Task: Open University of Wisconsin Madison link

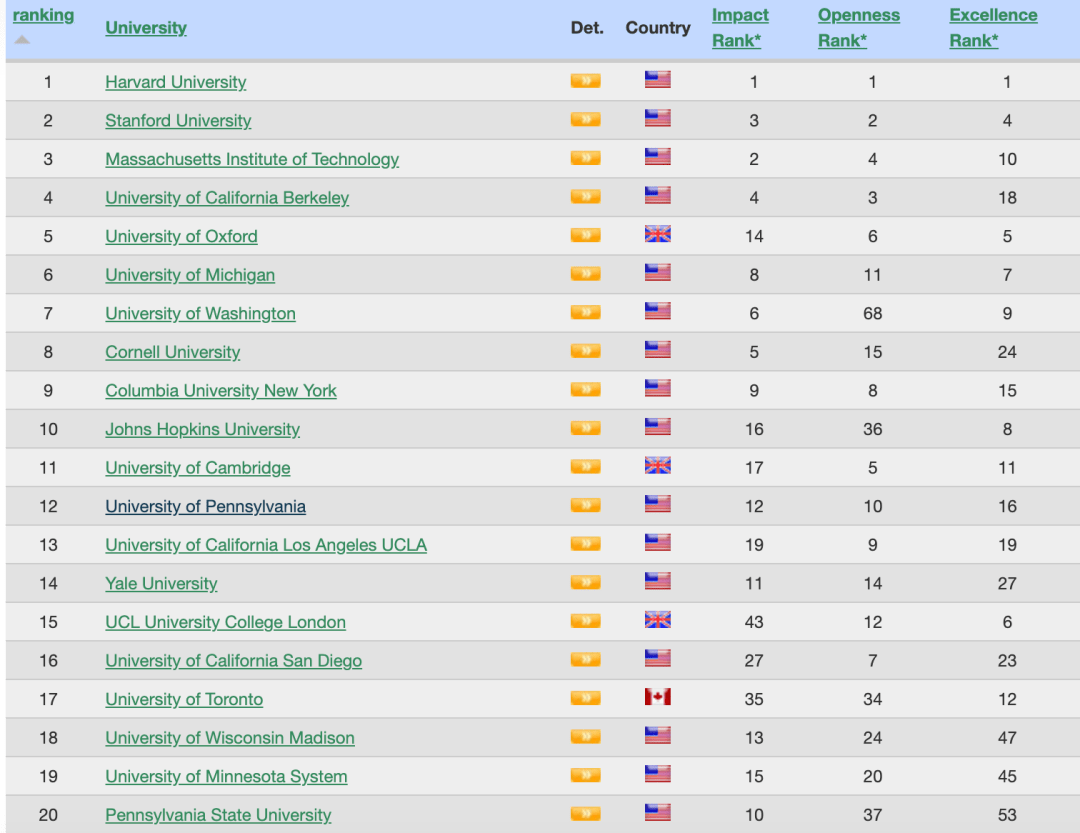Action: 230,738
